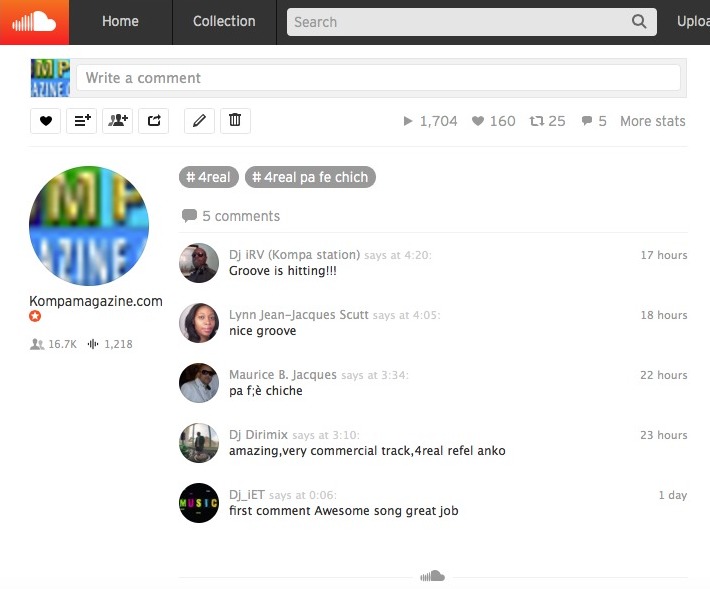
Task: Open Dj_iET profile
Action: [x=247, y=495]
